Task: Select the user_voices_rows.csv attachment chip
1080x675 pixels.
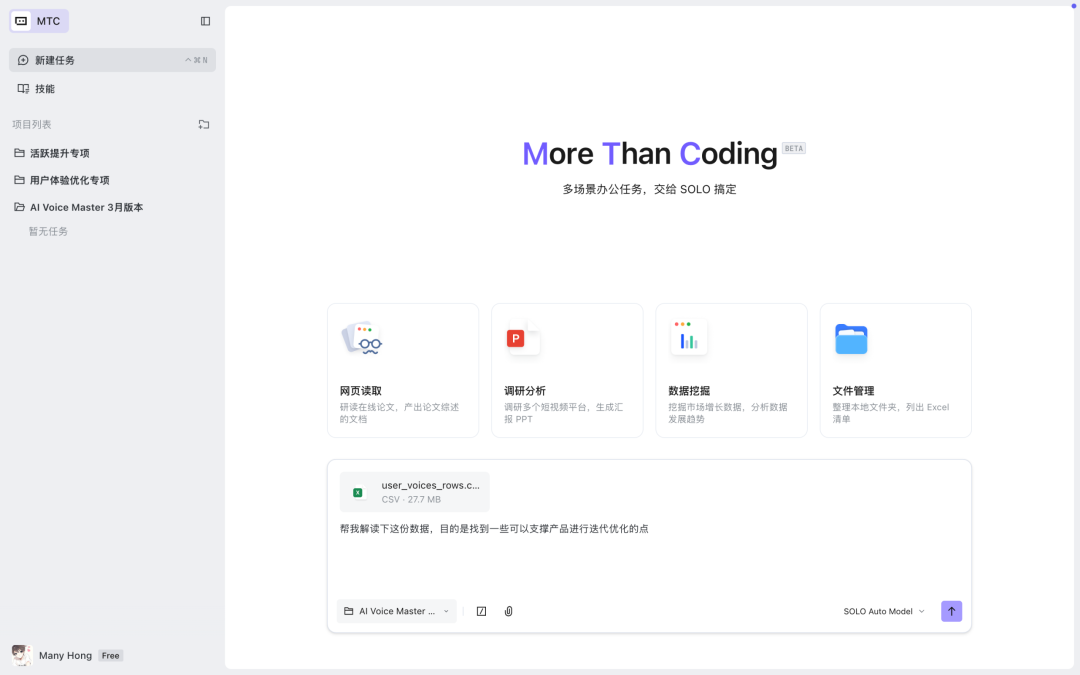Action: pyautogui.click(x=414, y=491)
